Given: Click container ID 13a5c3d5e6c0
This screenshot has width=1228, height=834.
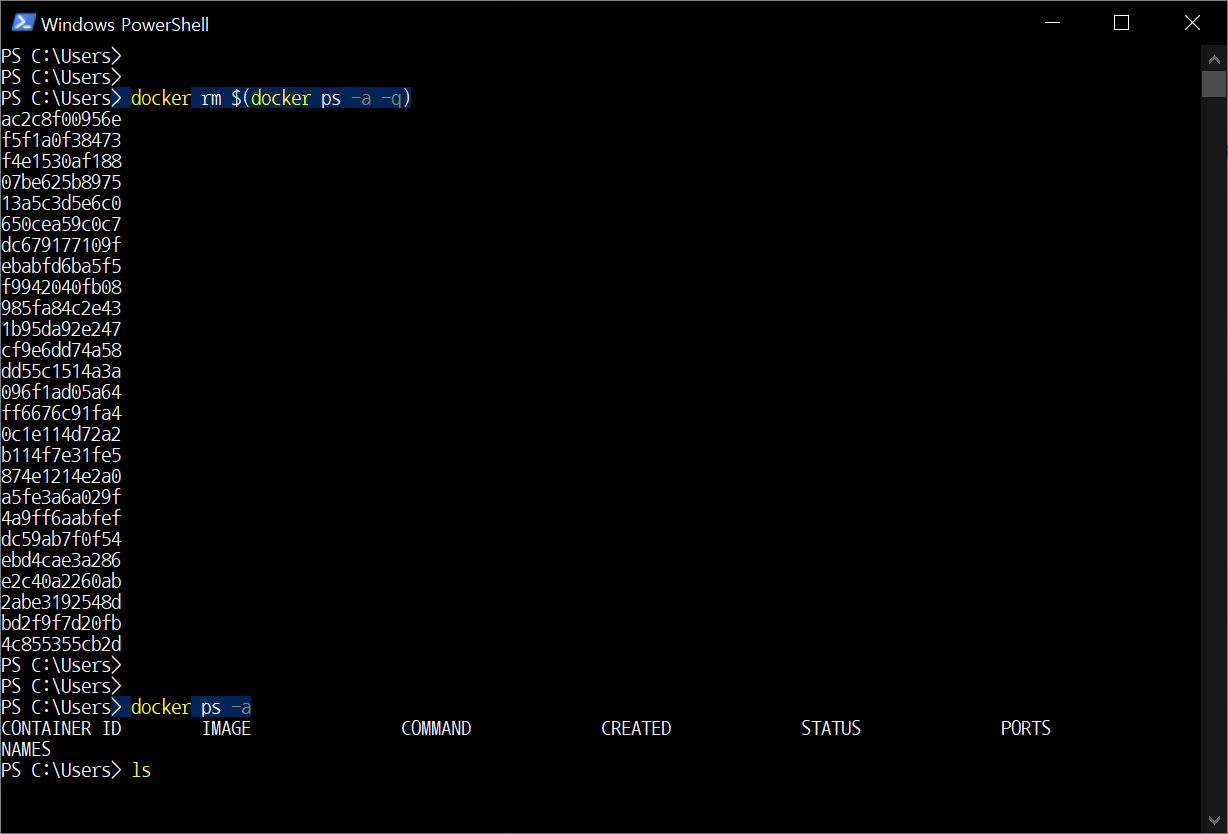Looking at the screenshot, I should 62,203.
